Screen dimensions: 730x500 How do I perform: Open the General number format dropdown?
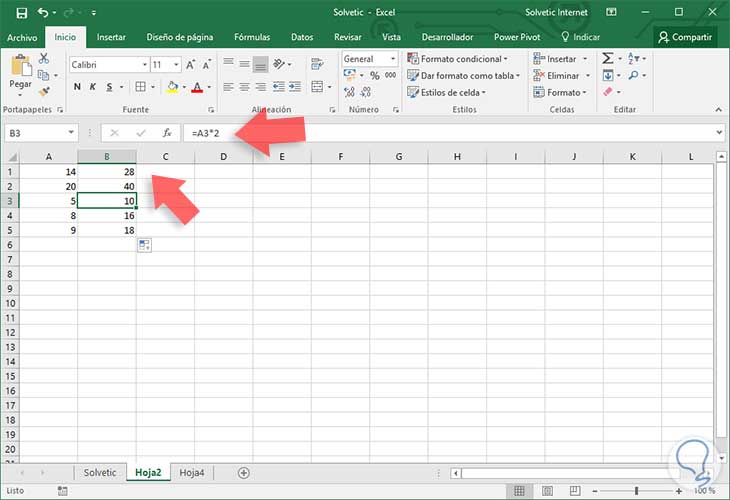(393, 59)
